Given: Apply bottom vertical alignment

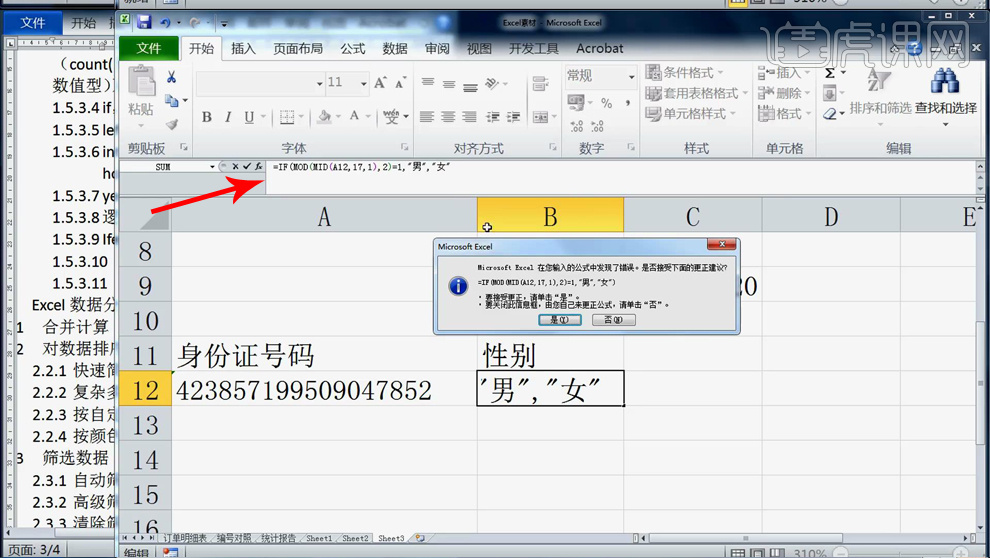Looking at the screenshot, I should point(470,86).
